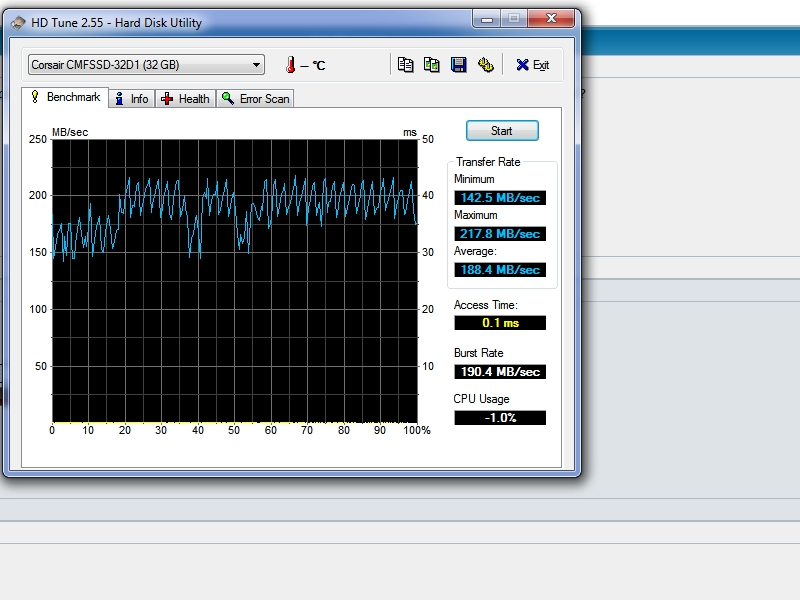Click the Exit button

point(532,65)
